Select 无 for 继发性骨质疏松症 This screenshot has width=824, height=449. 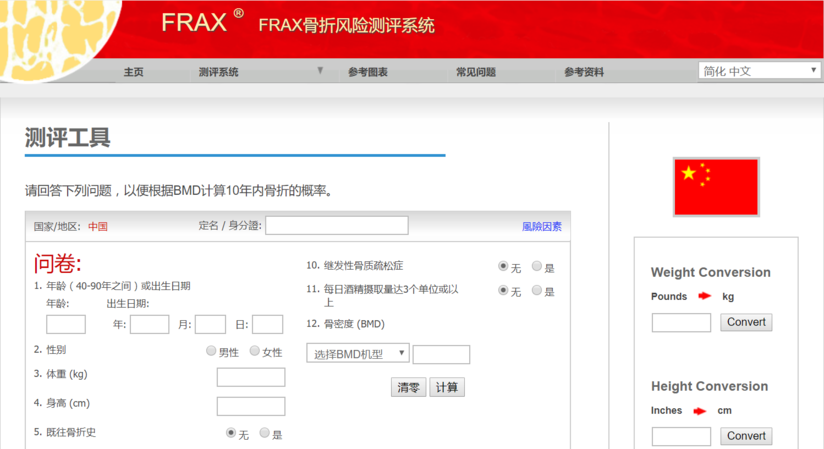pos(503,266)
